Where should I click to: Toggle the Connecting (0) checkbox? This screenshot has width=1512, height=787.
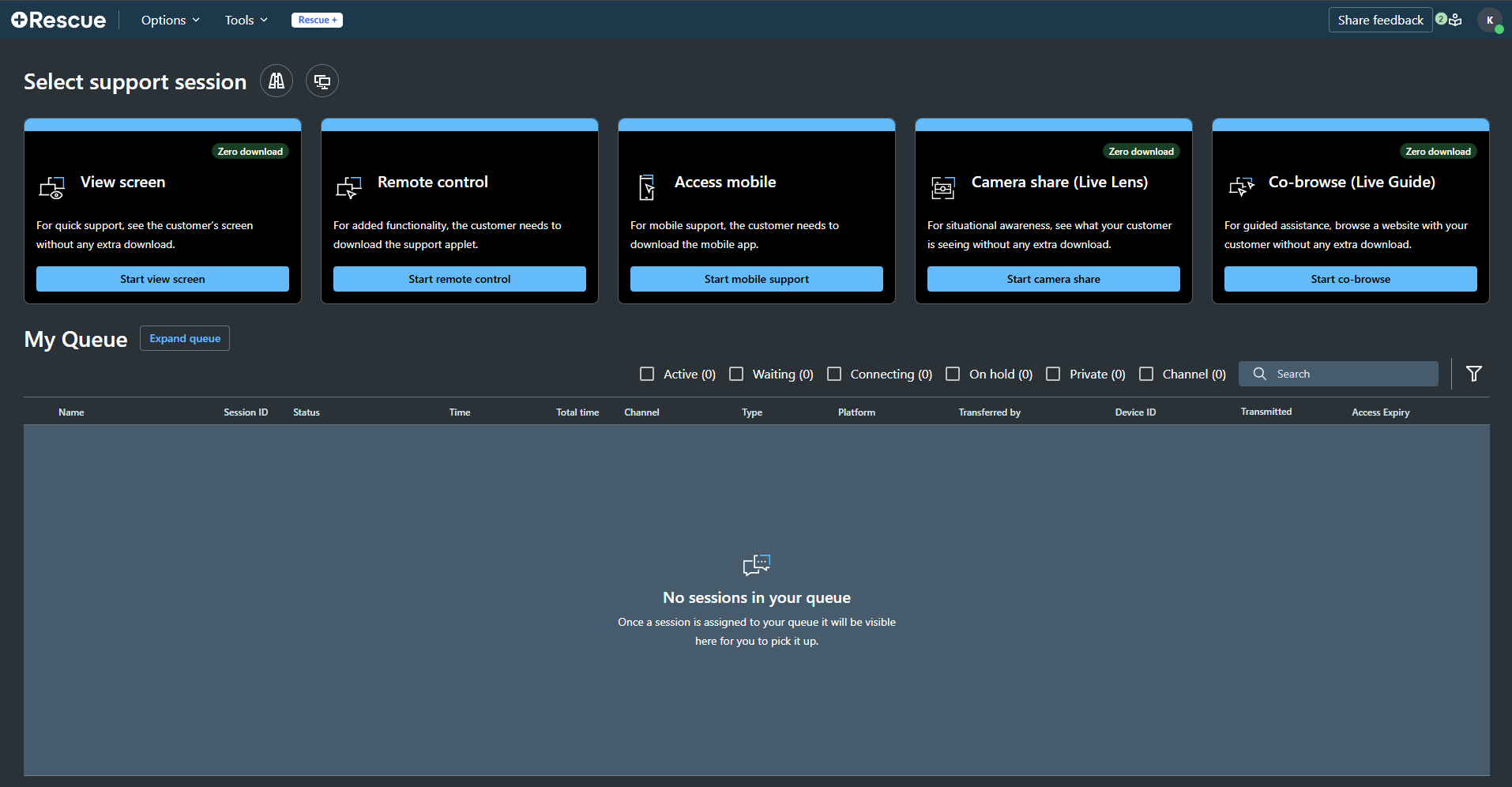click(x=834, y=374)
